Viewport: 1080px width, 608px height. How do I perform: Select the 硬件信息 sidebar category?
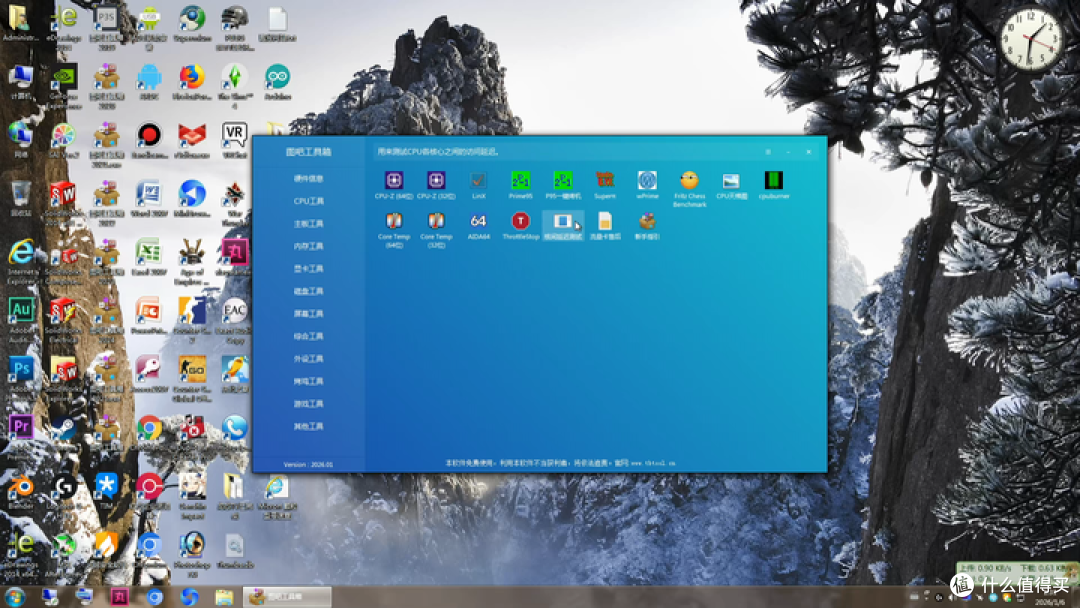click(x=309, y=178)
